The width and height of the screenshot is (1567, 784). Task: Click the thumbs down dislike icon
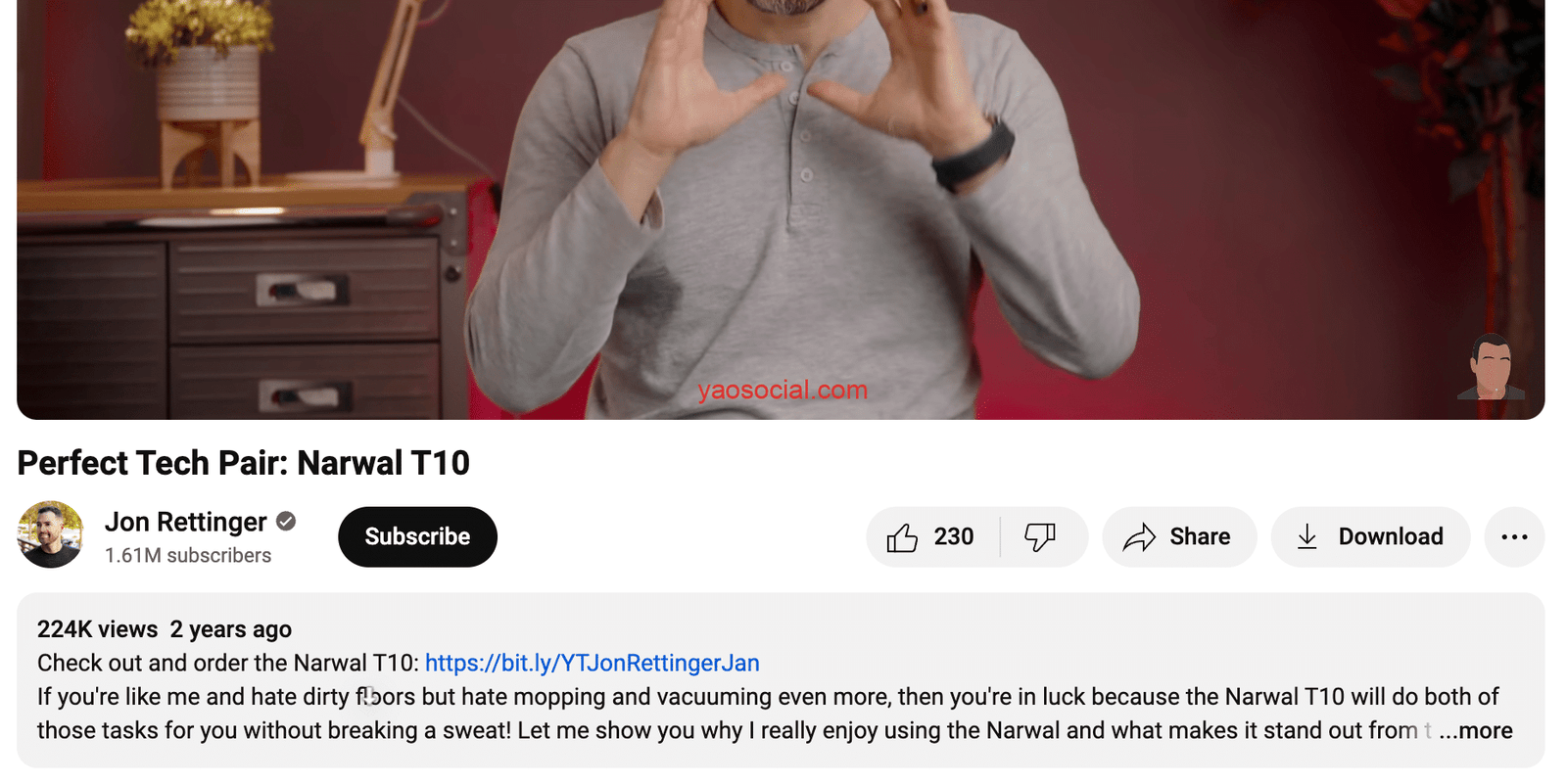point(1040,537)
